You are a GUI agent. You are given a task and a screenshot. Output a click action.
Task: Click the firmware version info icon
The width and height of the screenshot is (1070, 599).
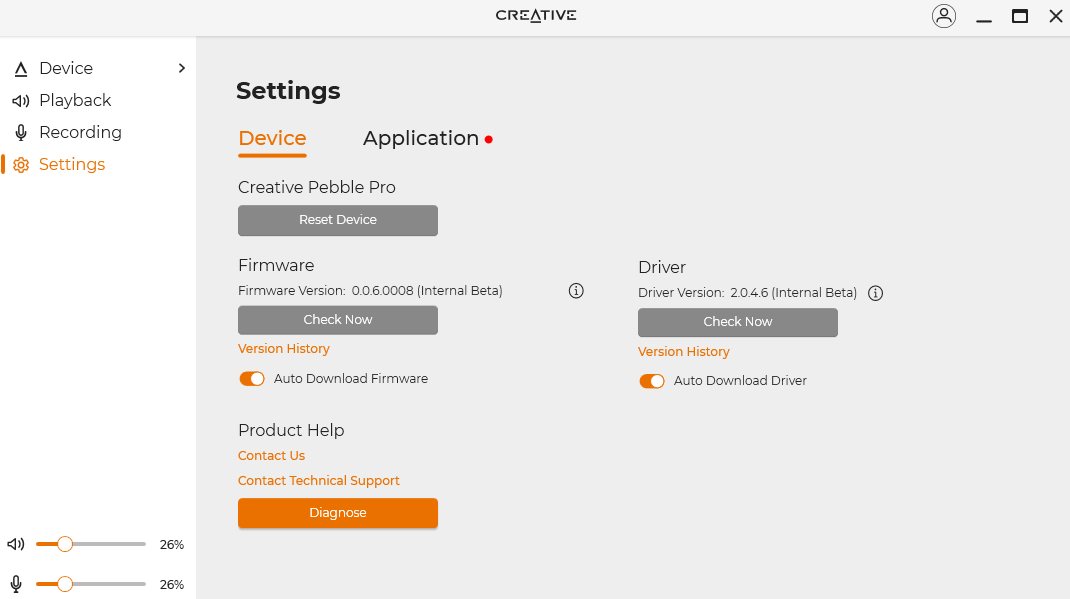point(576,291)
